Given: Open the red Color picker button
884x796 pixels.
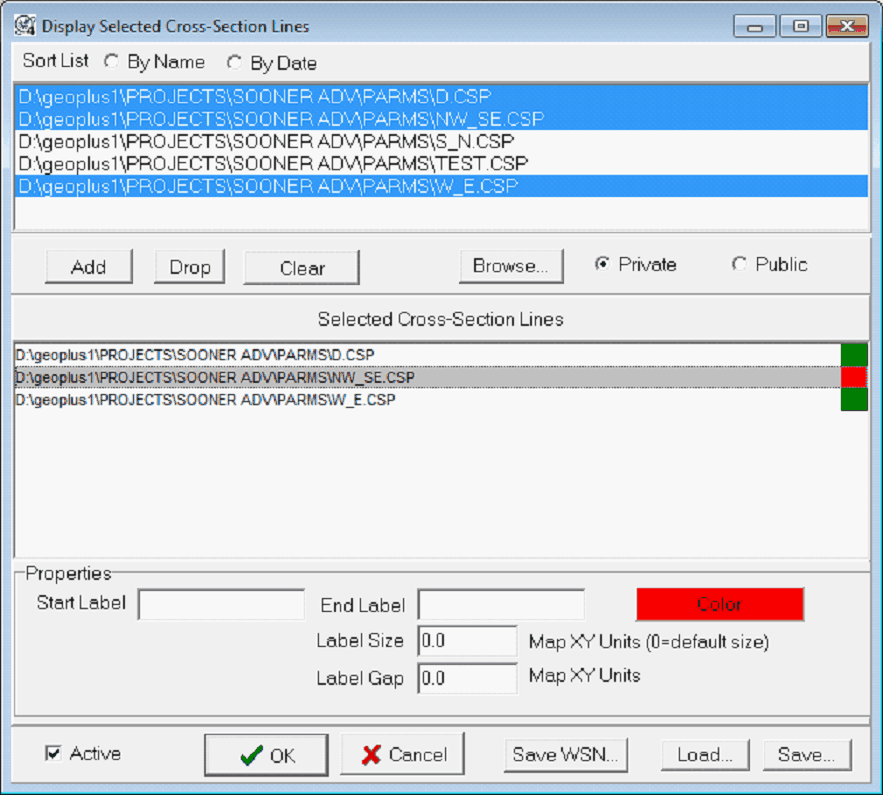Looking at the screenshot, I should pos(720,604).
